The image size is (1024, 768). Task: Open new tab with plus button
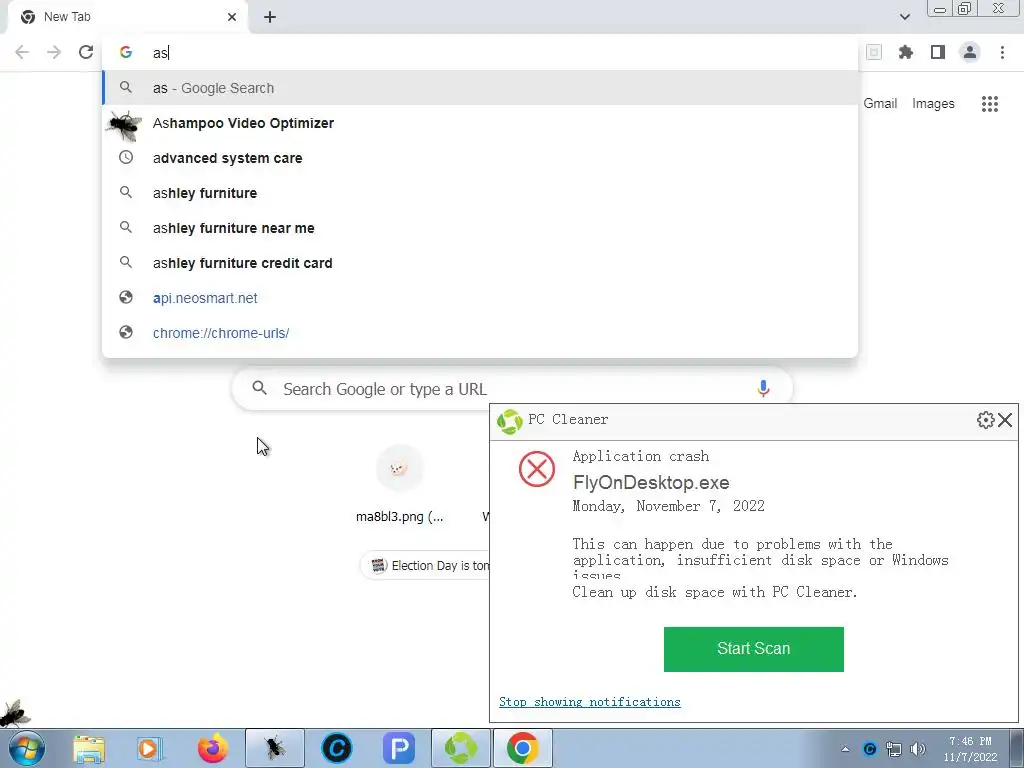270,17
